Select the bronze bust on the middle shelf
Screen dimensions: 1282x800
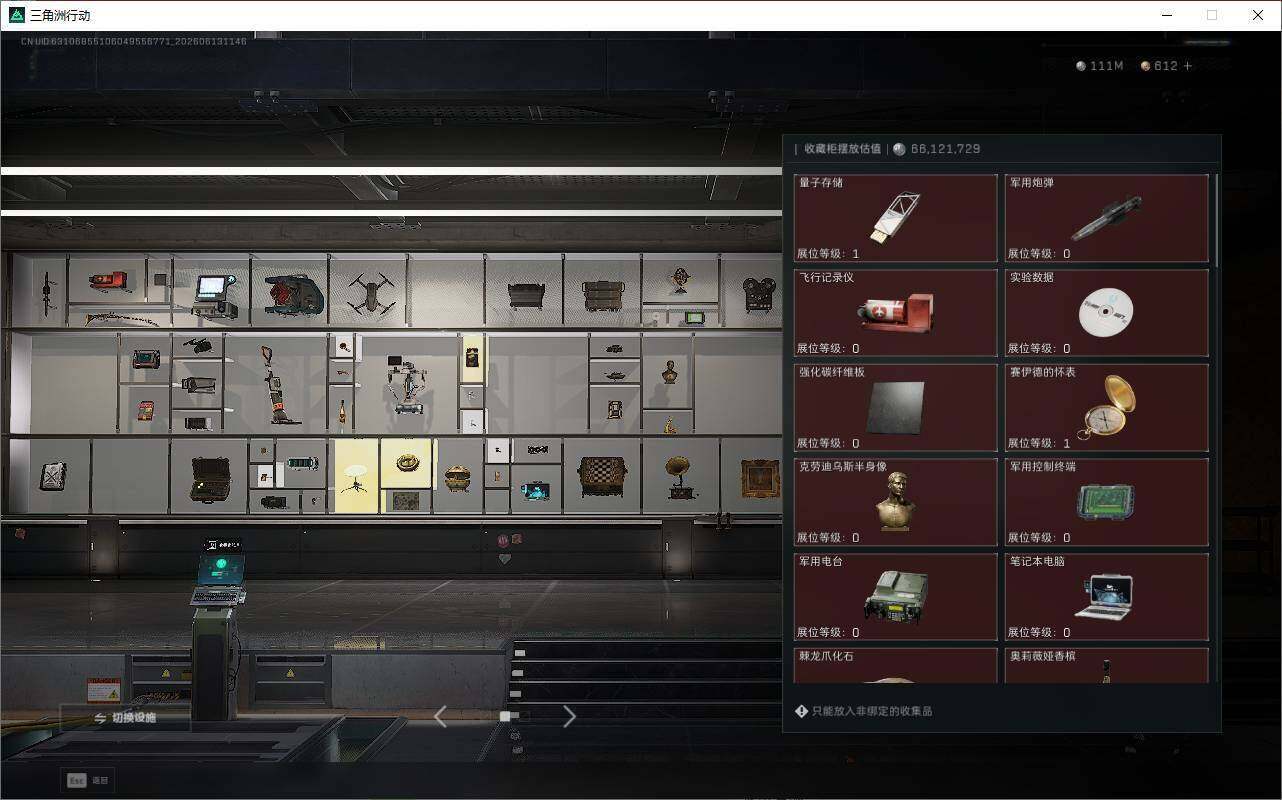670,373
